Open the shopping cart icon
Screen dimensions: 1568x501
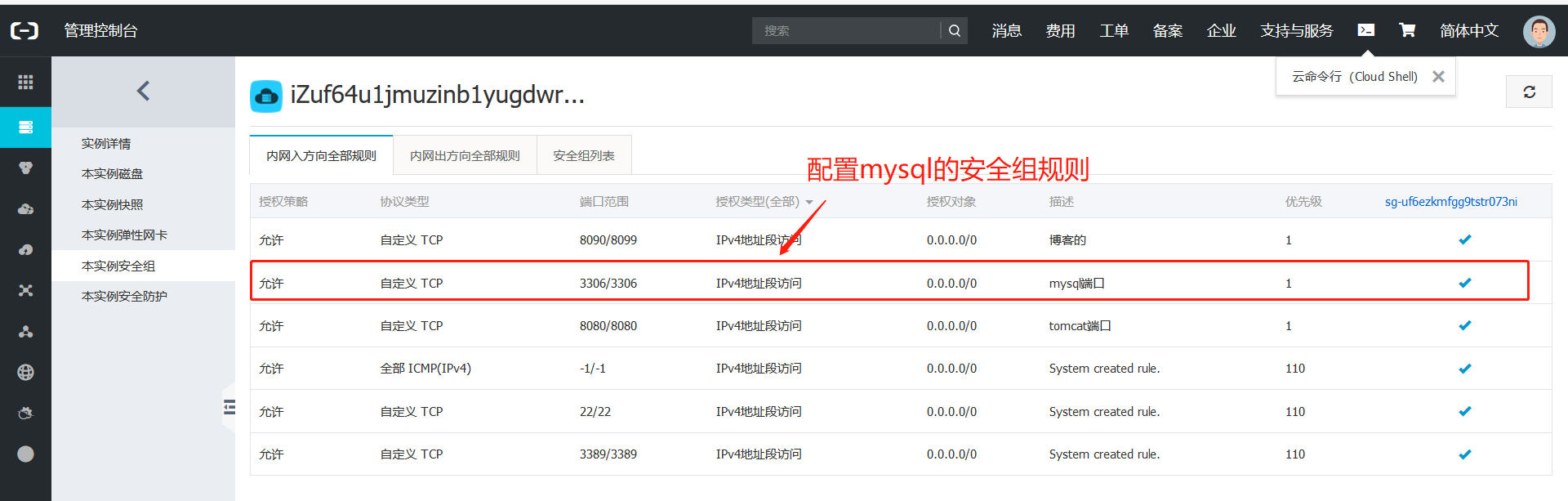[1407, 30]
